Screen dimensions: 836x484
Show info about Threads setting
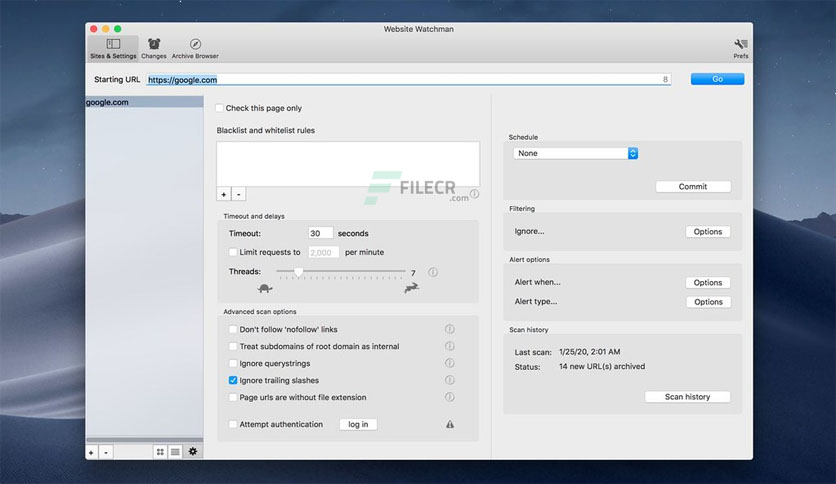click(x=433, y=272)
